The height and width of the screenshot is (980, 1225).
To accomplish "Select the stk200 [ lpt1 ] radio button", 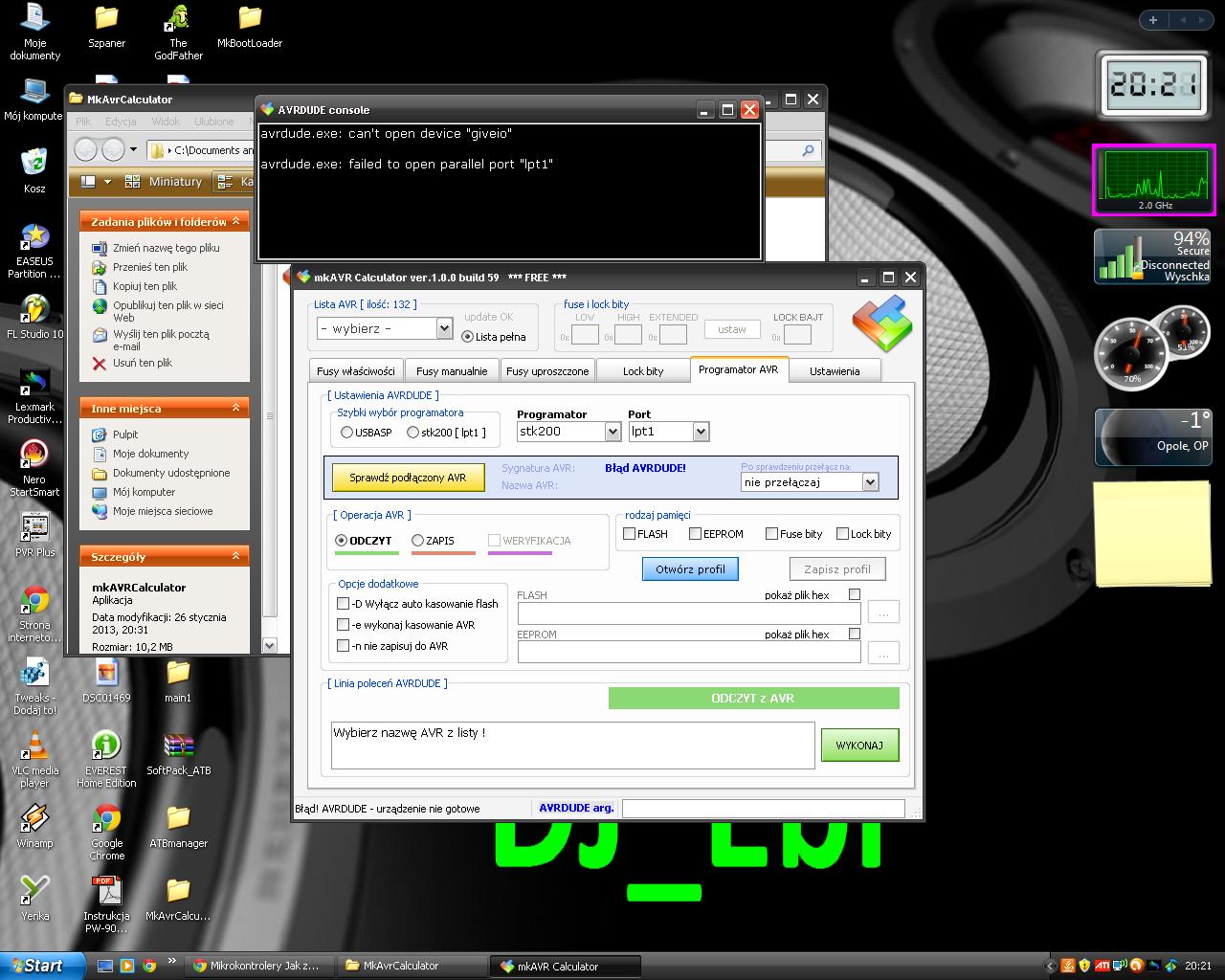I will (x=412, y=433).
